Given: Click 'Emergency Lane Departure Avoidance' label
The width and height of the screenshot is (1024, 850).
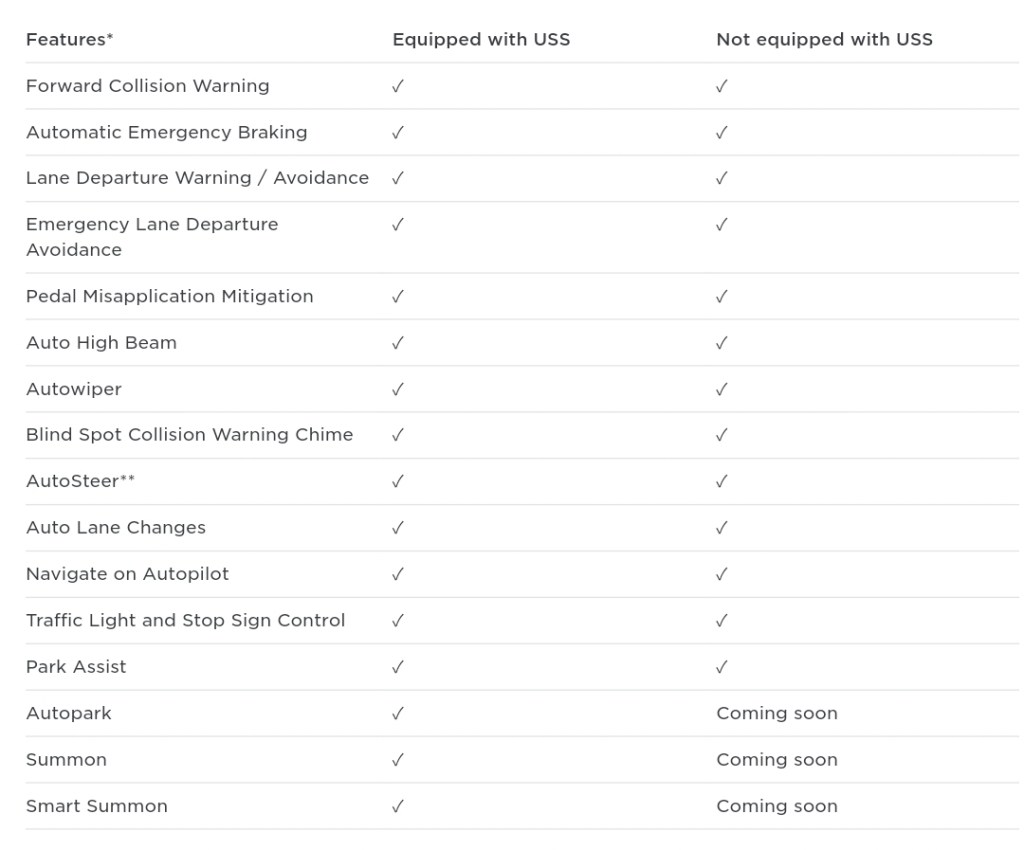Looking at the screenshot, I should point(152,237).
